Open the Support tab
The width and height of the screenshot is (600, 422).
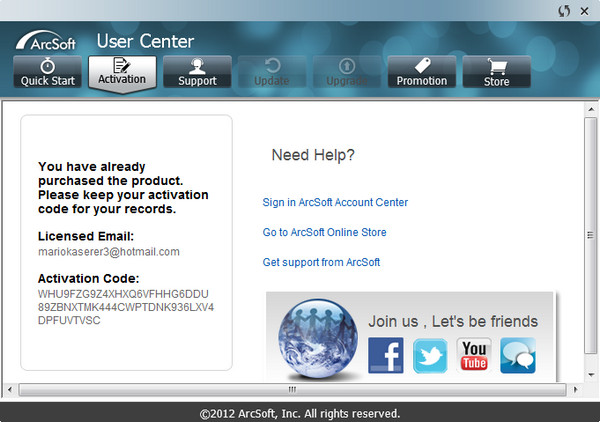(x=197, y=72)
